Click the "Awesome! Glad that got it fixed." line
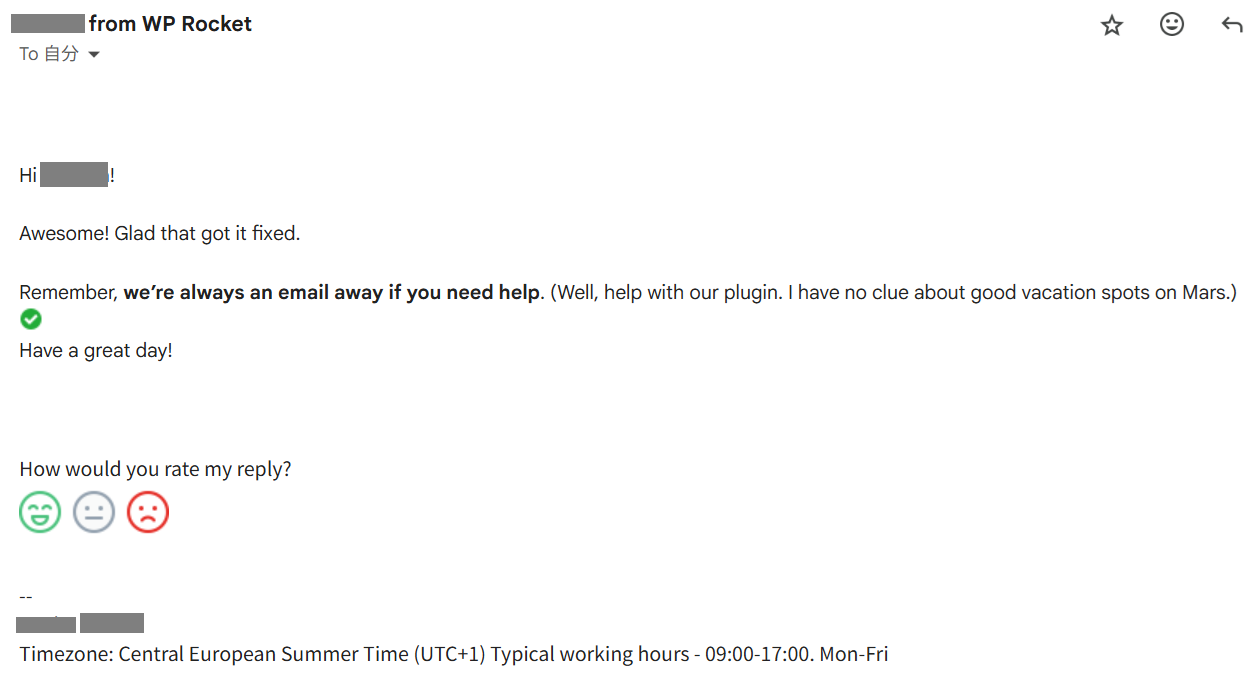Viewport: 1245px width, 674px height. 160,234
